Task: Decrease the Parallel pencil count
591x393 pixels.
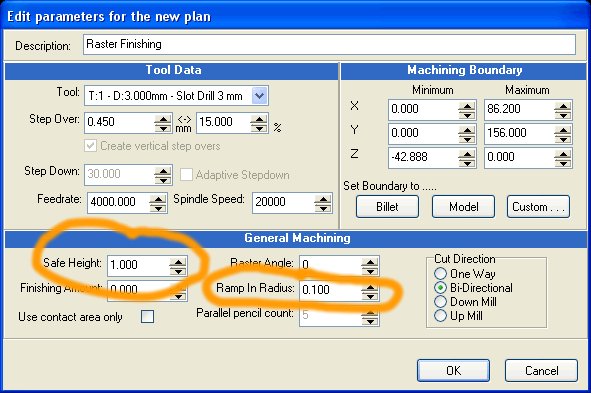Action: tap(370, 321)
